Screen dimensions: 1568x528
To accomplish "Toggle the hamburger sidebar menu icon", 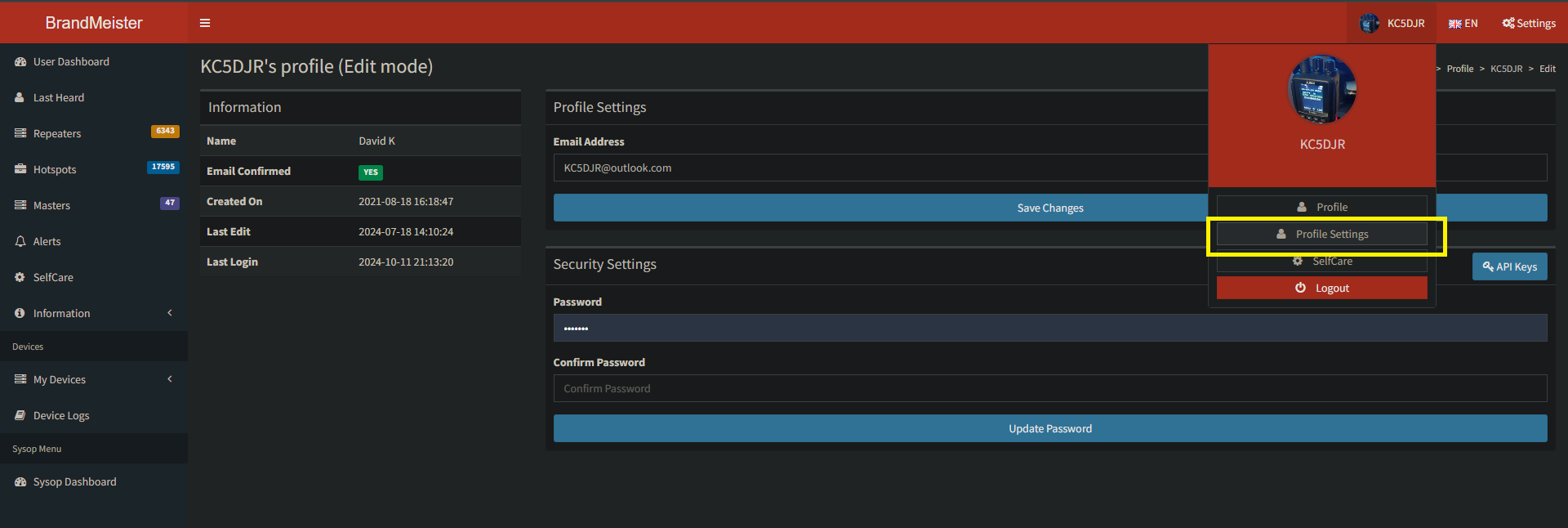I will (x=205, y=23).
